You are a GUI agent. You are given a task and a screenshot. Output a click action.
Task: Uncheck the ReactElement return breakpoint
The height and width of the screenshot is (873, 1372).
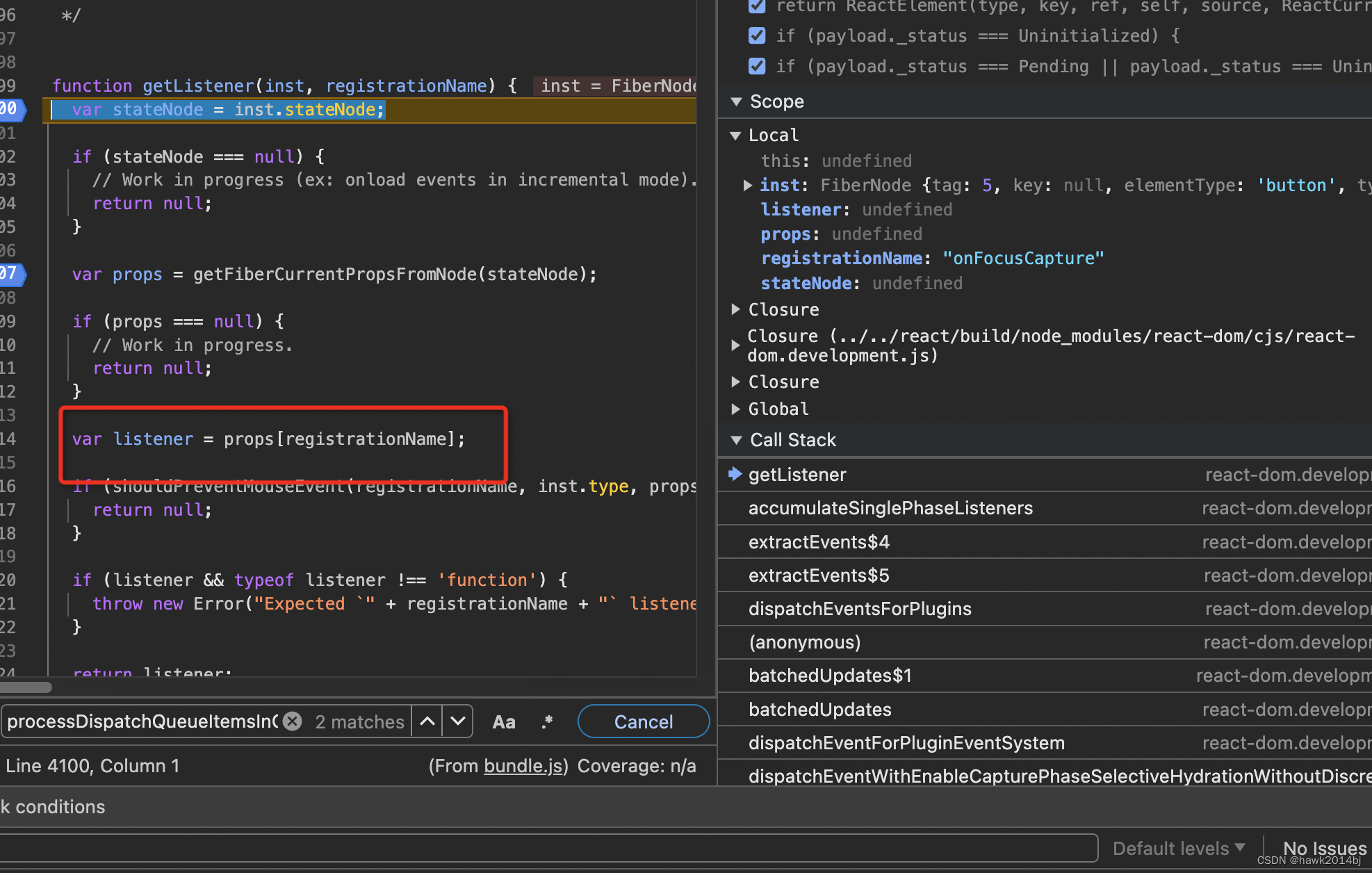(x=757, y=6)
